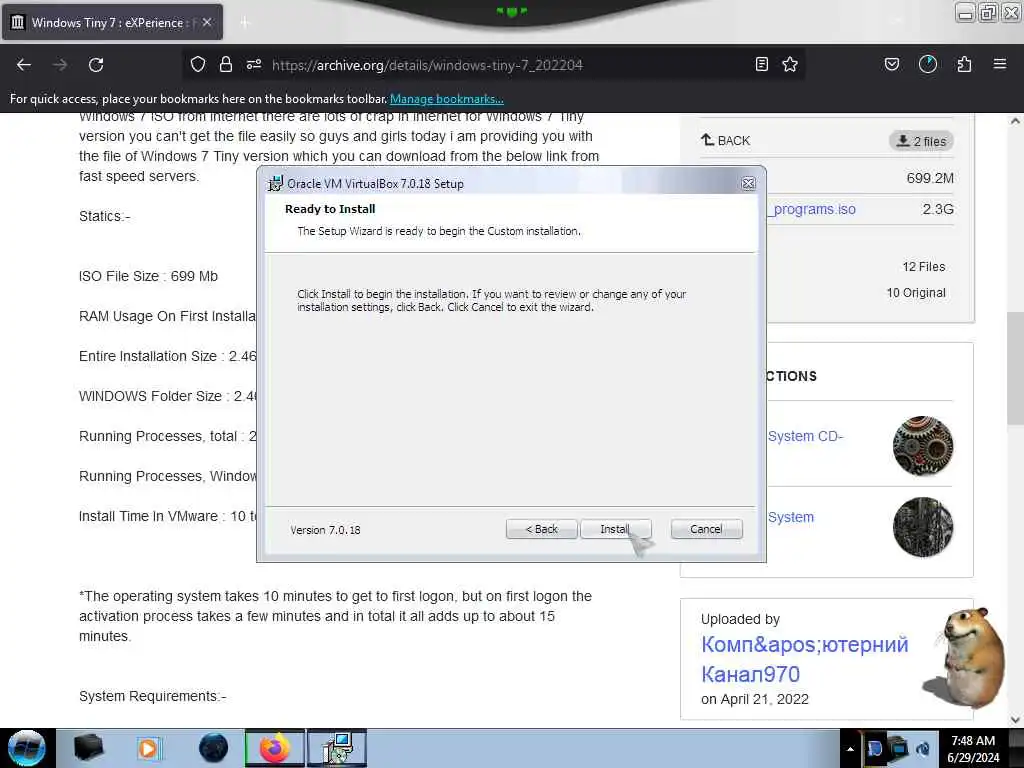Viewport: 1024px width, 768px height.
Task: Toggle reader view icon
Action: point(761,64)
